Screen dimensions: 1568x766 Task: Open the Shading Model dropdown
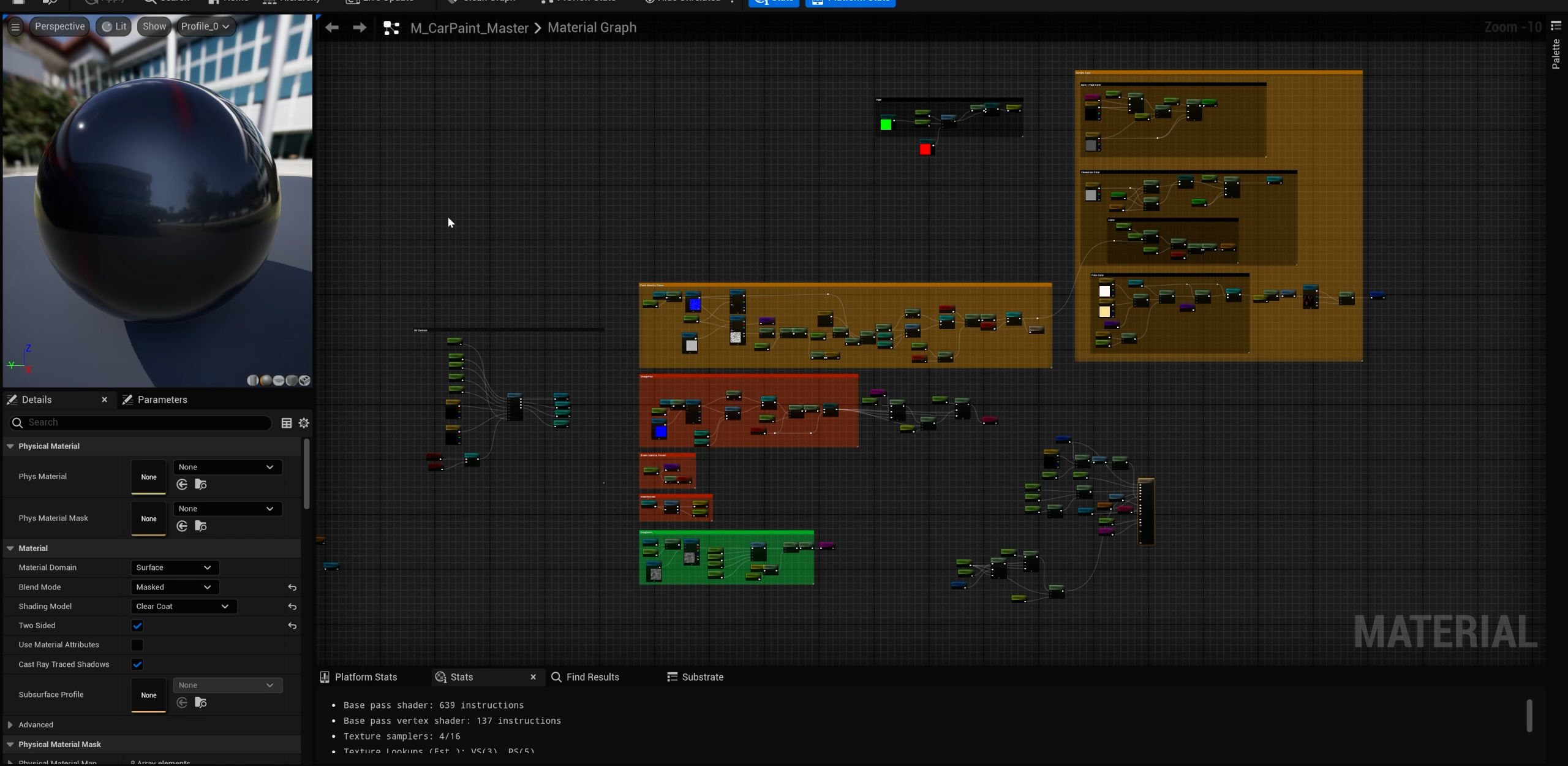(x=183, y=607)
